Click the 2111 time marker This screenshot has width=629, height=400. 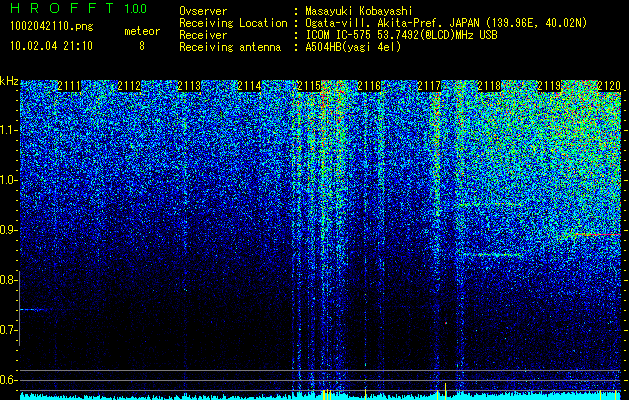click(69, 86)
